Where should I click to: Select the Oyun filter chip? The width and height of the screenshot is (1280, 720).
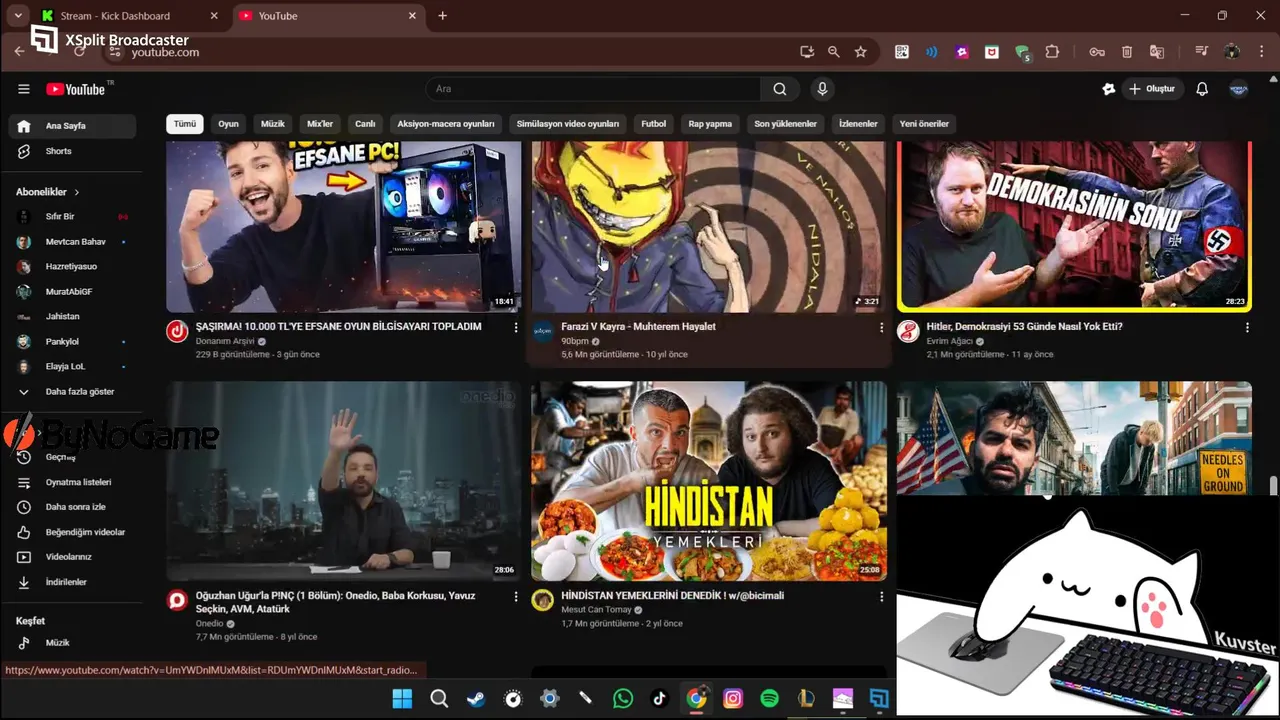coord(229,124)
